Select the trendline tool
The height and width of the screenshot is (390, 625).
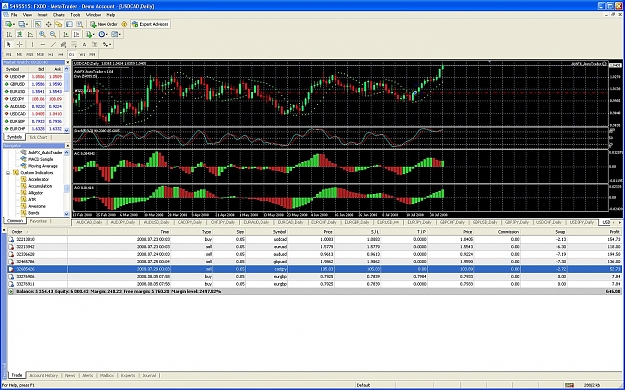53,44
